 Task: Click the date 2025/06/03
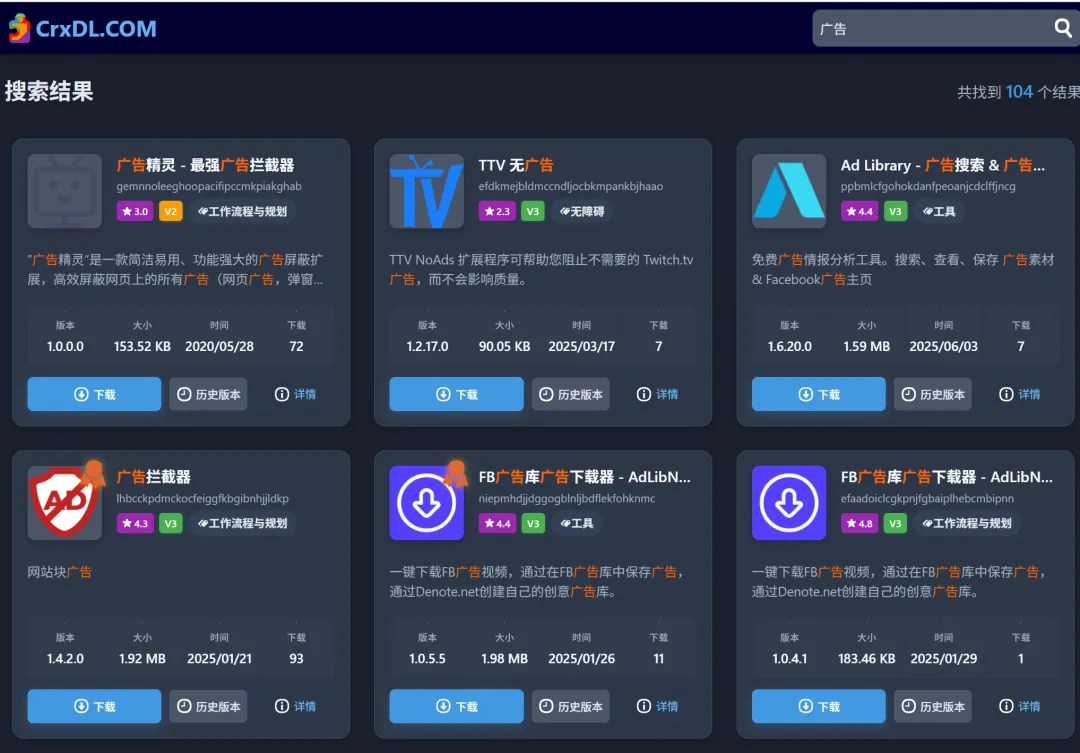(944, 347)
